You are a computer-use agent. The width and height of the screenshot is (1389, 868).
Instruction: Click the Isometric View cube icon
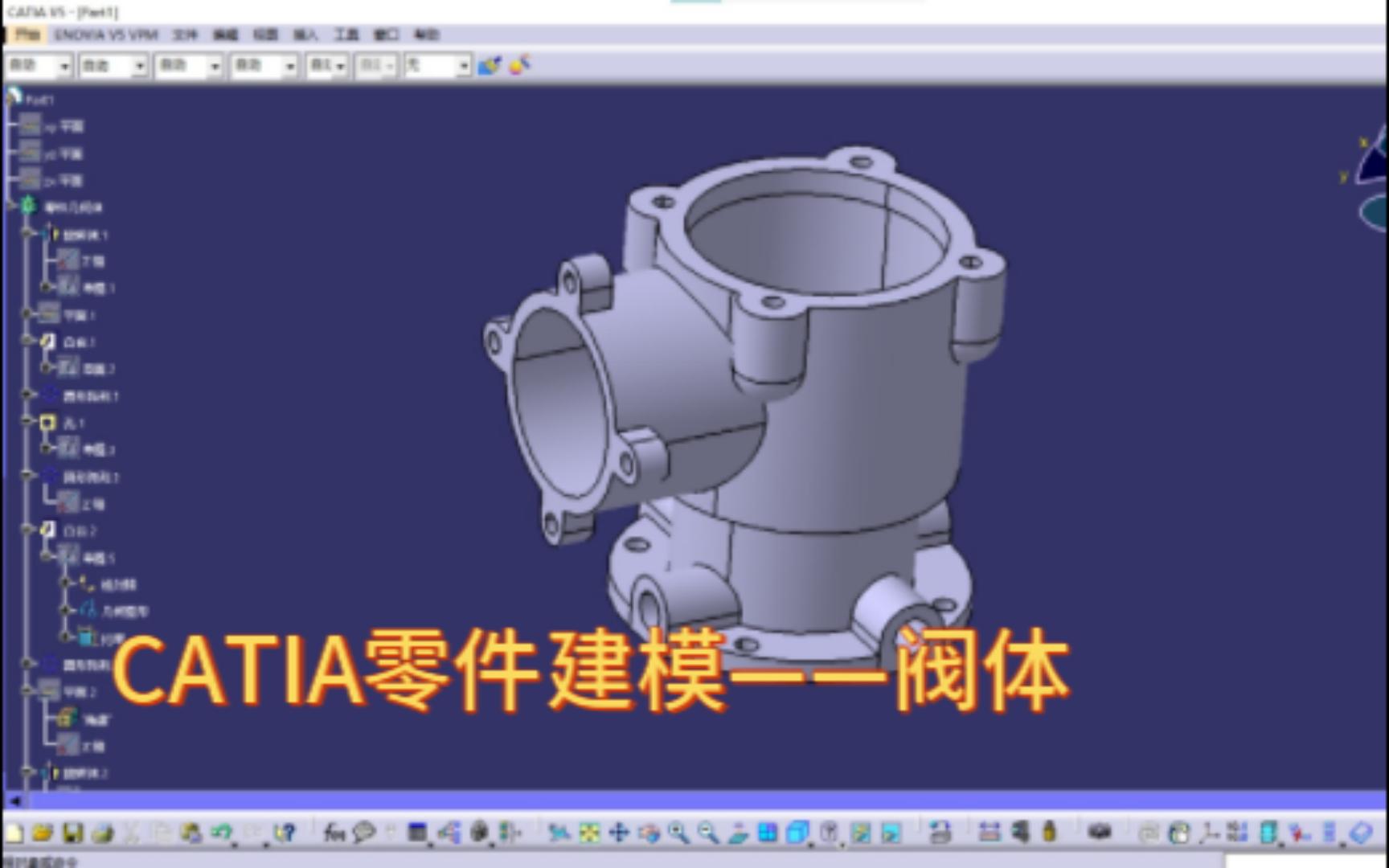(x=798, y=833)
